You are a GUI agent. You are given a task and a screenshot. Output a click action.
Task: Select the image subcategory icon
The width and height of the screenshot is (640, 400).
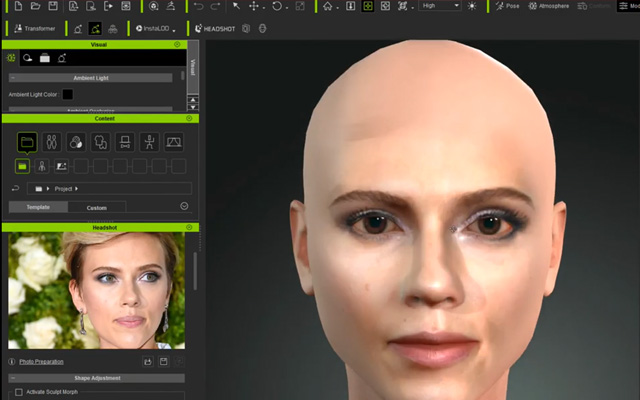pyautogui.click(x=61, y=167)
